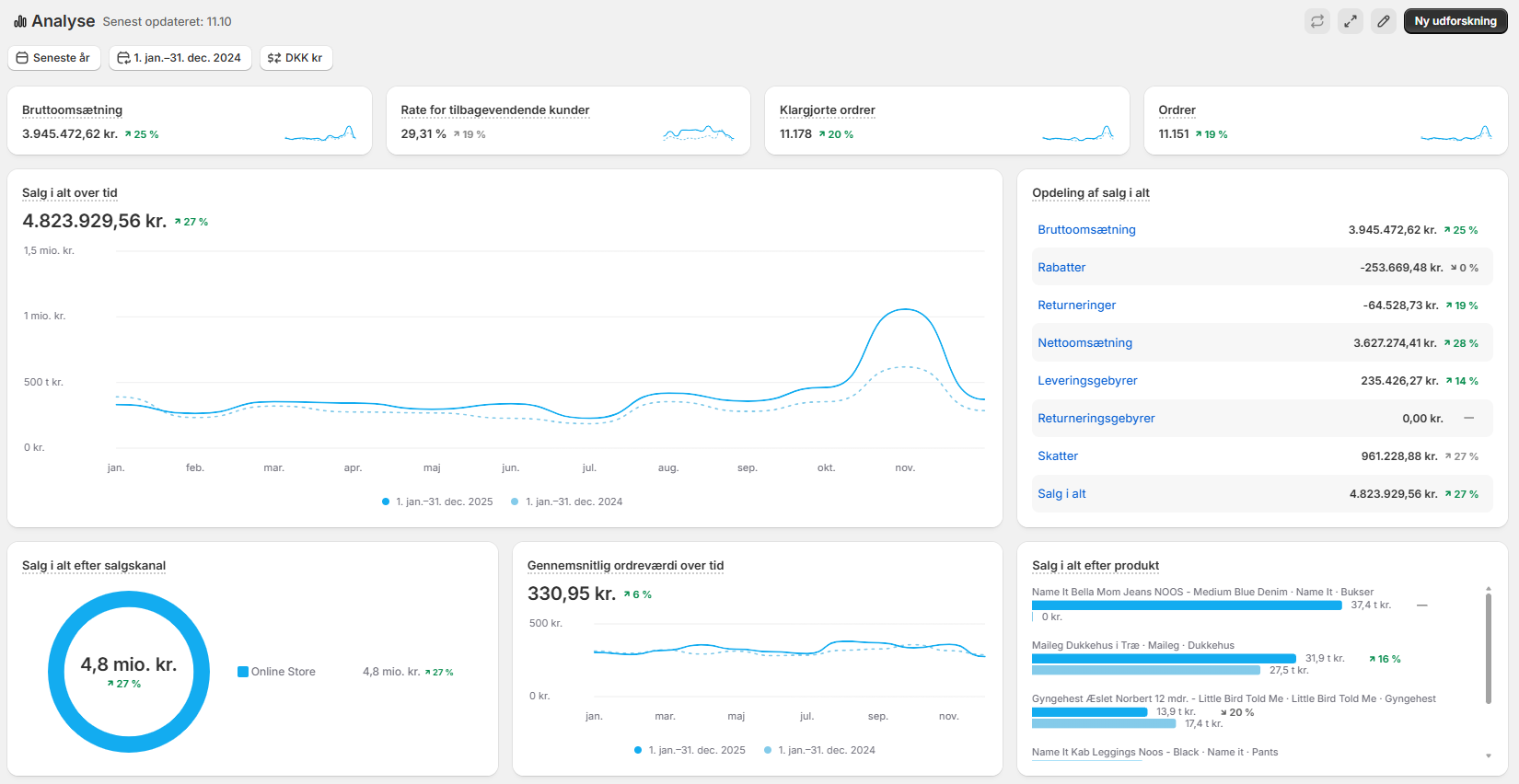Open the Leveringsgebyrer breakdown row

click(x=1087, y=381)
